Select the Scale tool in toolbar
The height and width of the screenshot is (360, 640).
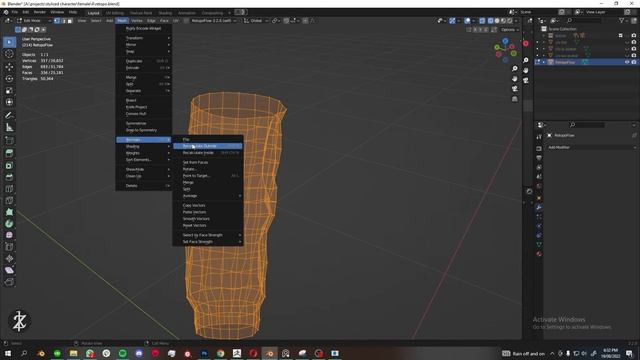[x=9, y=90]
